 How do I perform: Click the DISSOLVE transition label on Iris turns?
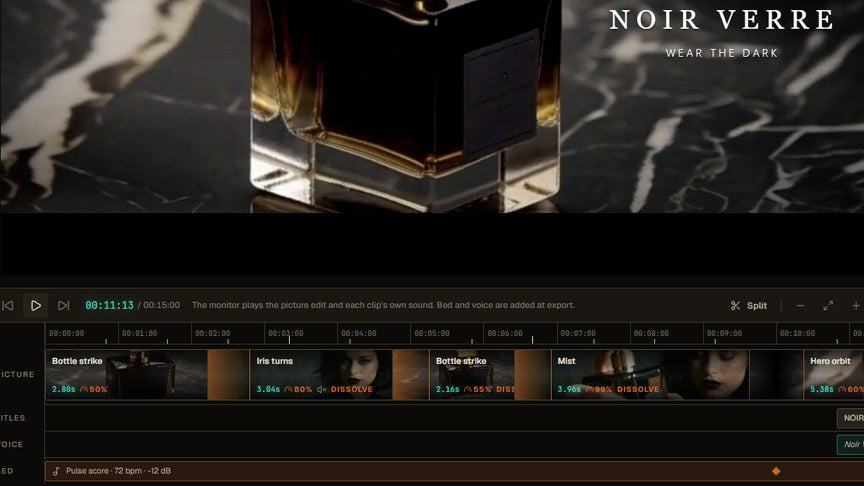tap(352, 390)
